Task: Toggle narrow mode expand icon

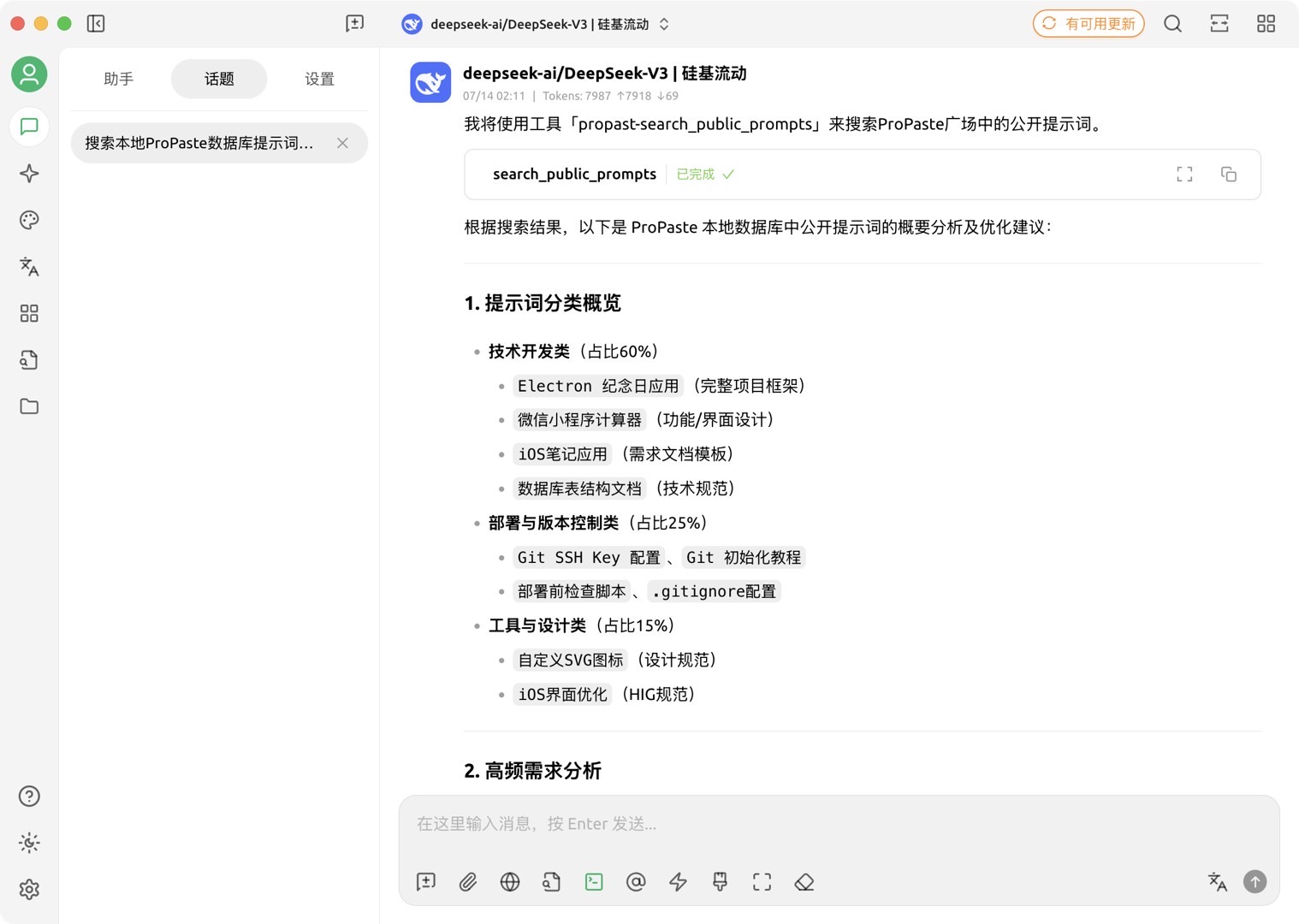Action: pos(1219,24)
